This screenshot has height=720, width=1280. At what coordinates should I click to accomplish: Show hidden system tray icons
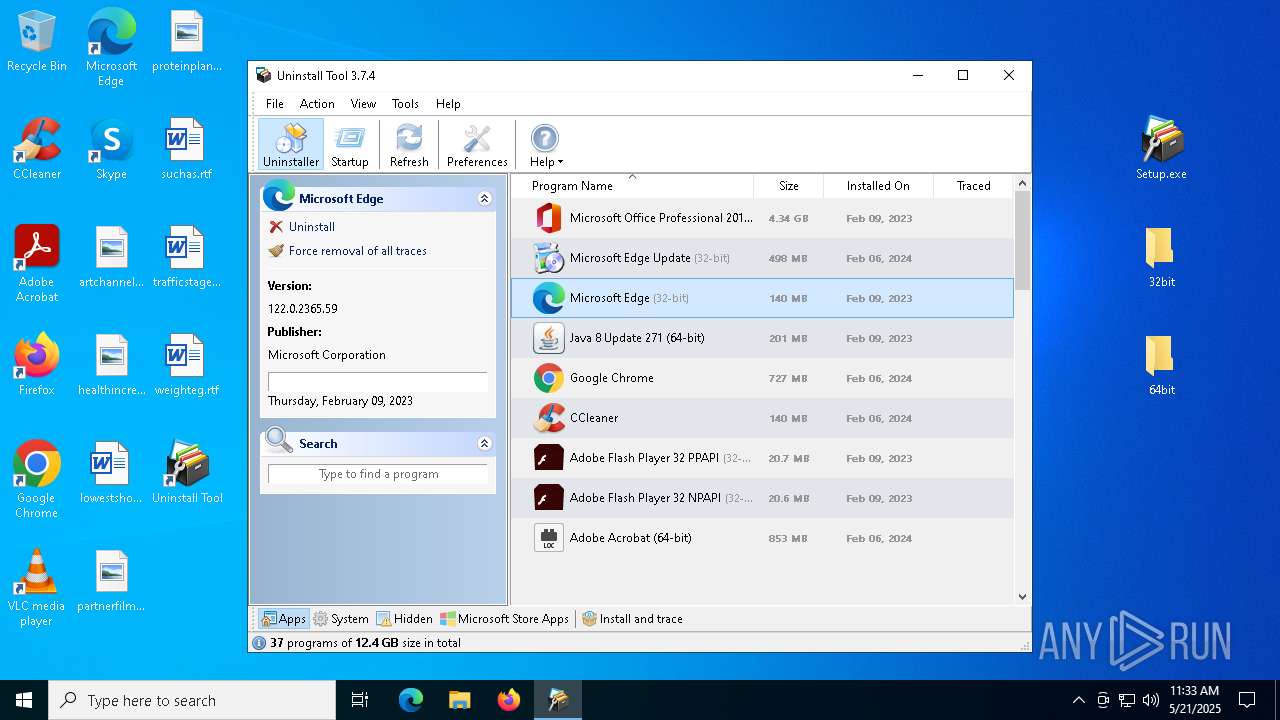[1078, 700]
